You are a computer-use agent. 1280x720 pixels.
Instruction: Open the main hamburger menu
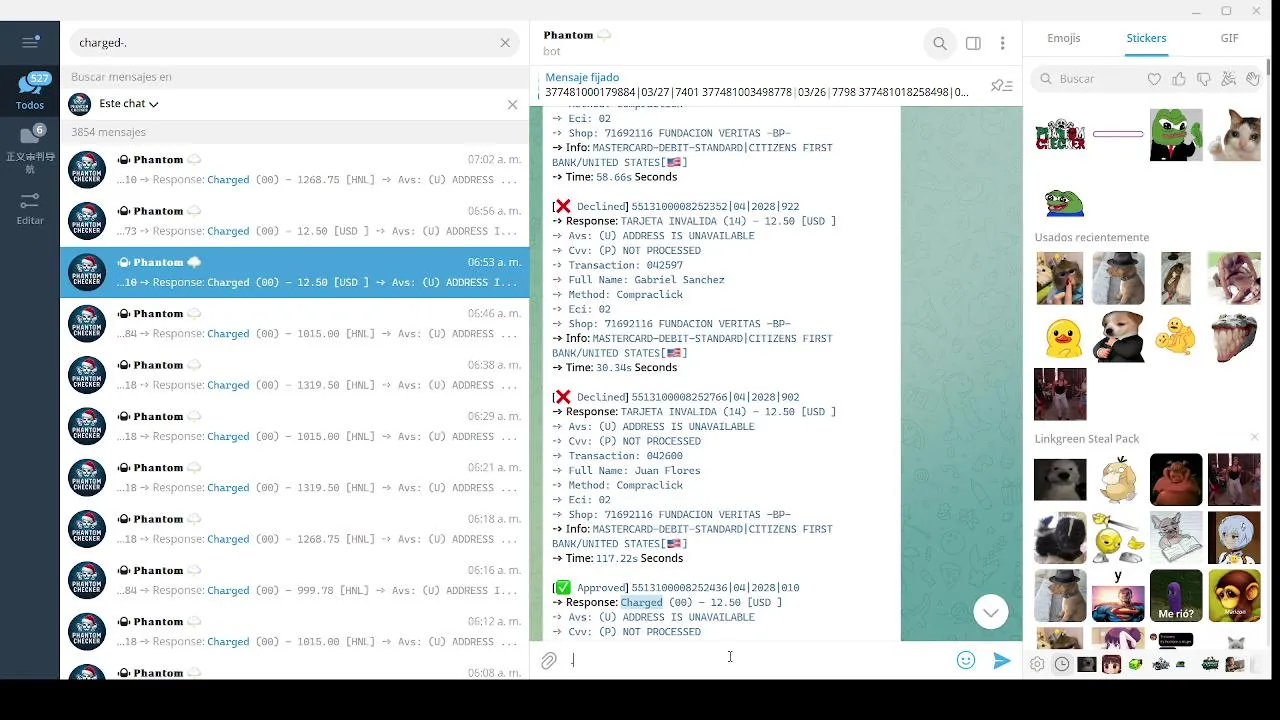30,42
